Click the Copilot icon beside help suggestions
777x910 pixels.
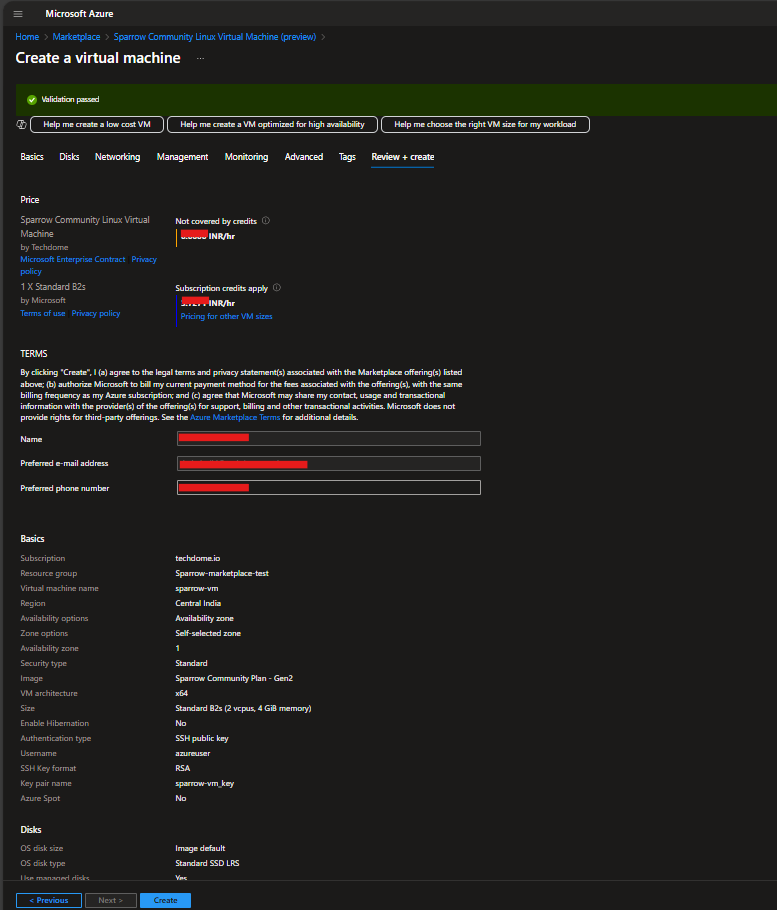click(21, 124)
